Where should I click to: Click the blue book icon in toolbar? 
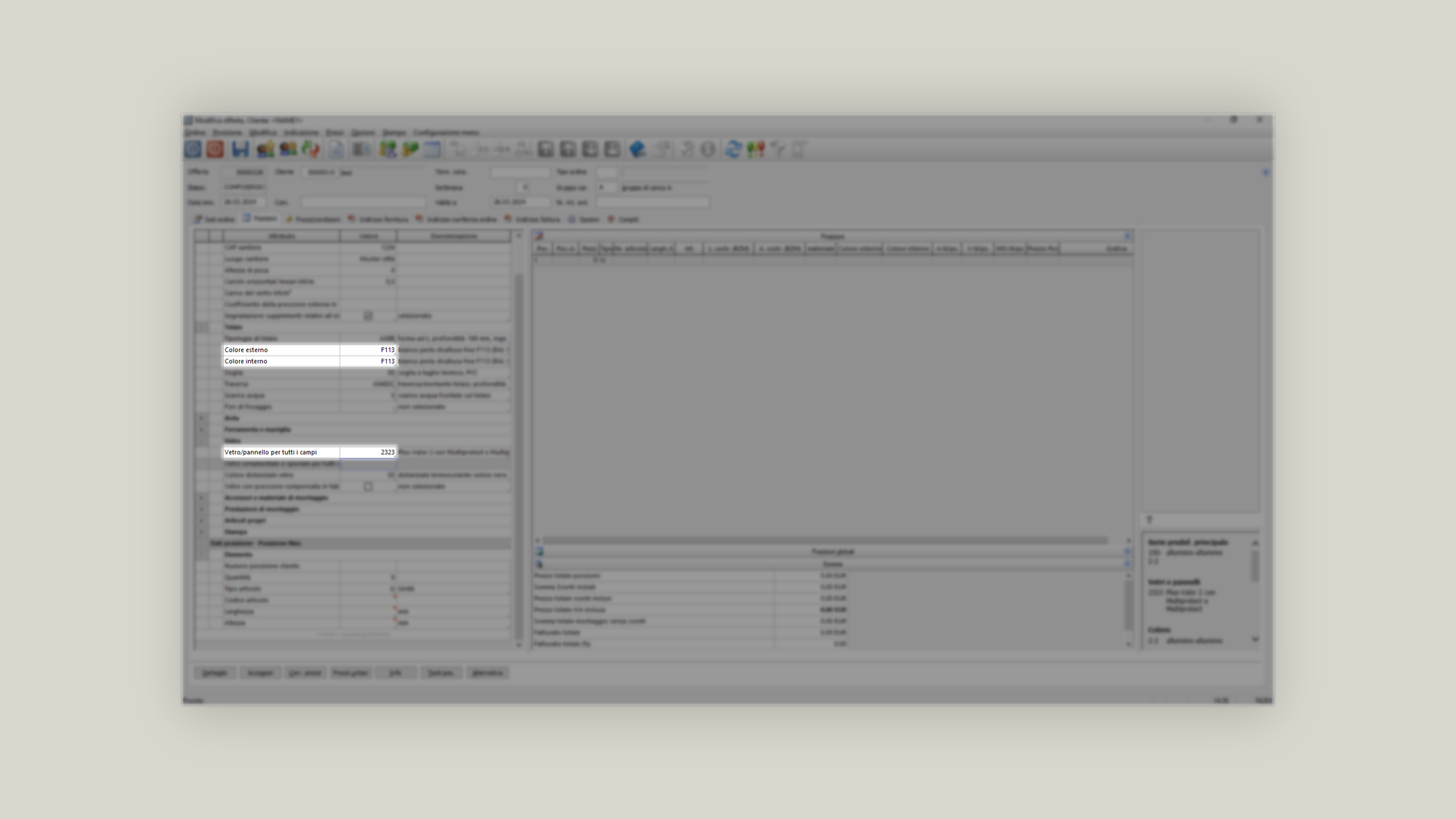tap(637, 149)
